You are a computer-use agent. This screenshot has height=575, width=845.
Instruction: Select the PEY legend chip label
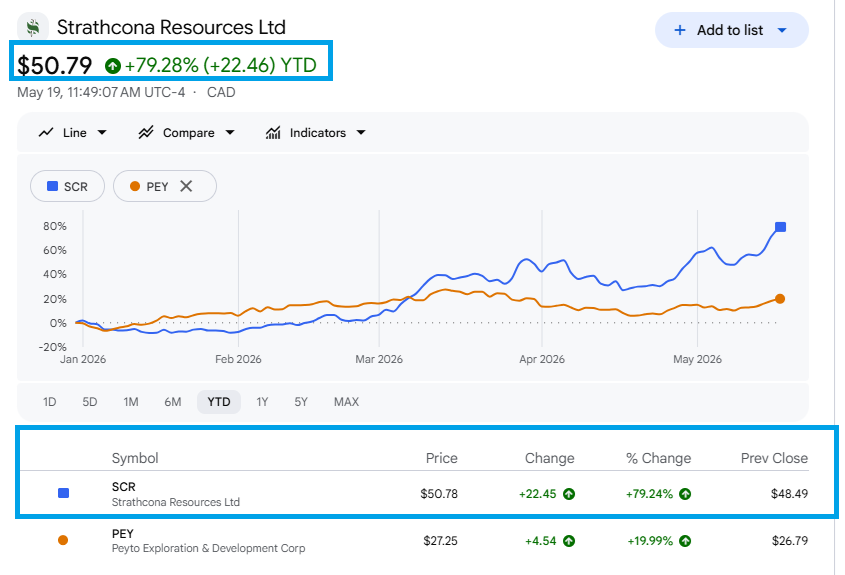(x=157, y=187)
